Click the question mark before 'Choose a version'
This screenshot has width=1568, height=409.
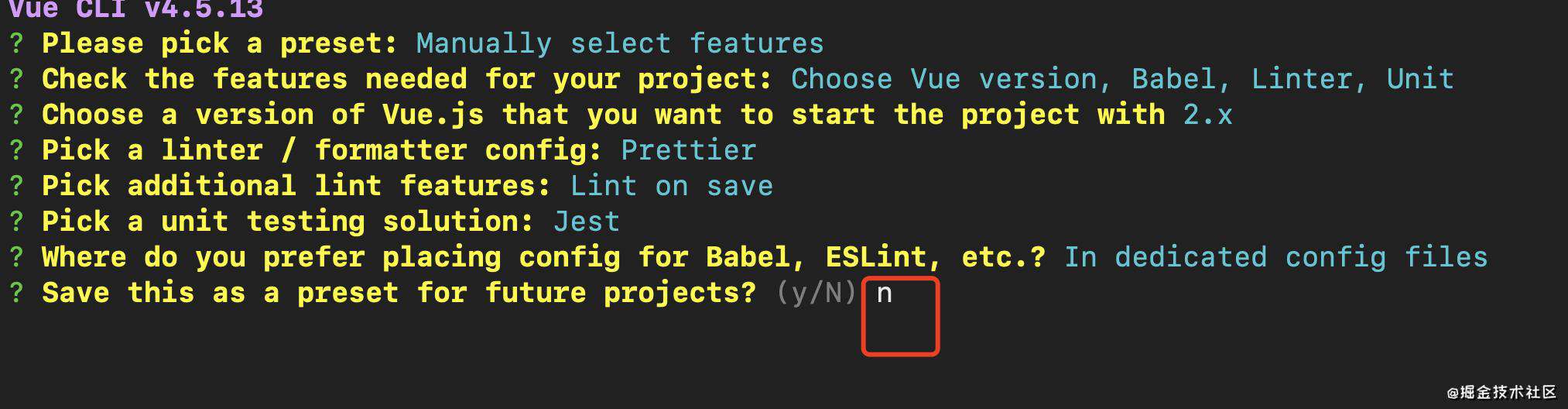[16, 115]
